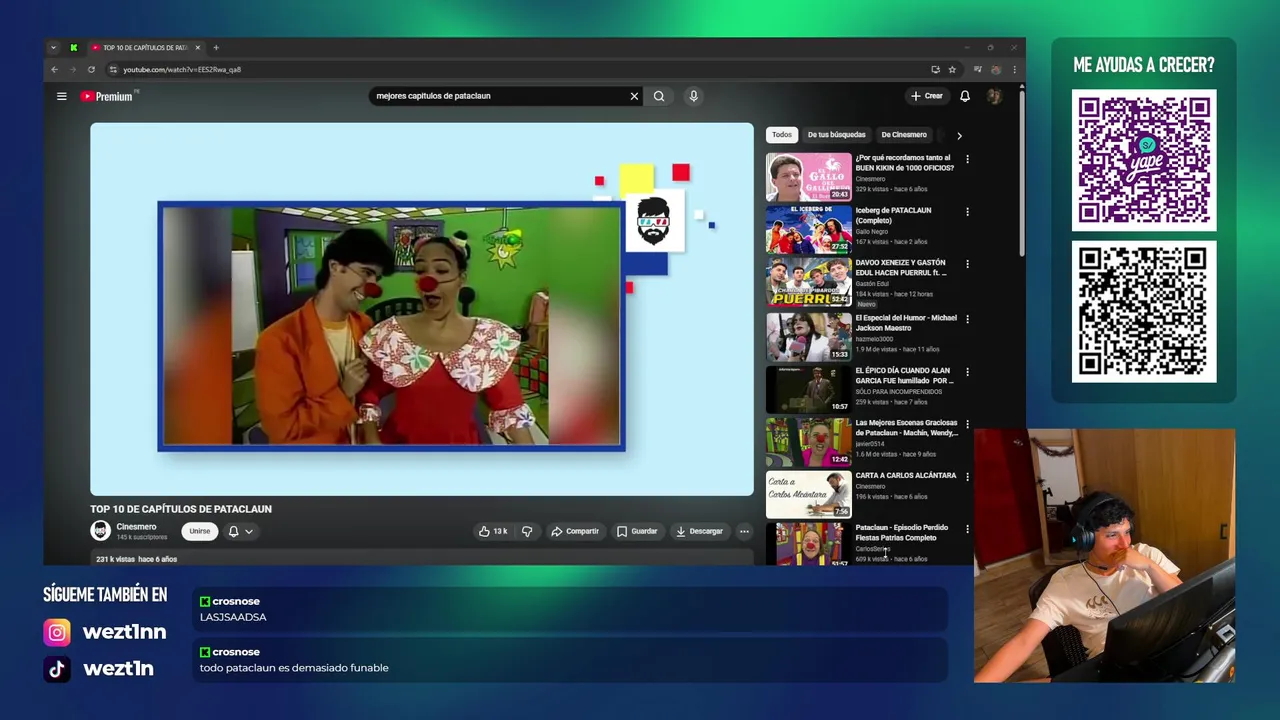1280x720 pixels.
Task: Open the YouTube hamburger guide menu
Action: coord(61,96)
